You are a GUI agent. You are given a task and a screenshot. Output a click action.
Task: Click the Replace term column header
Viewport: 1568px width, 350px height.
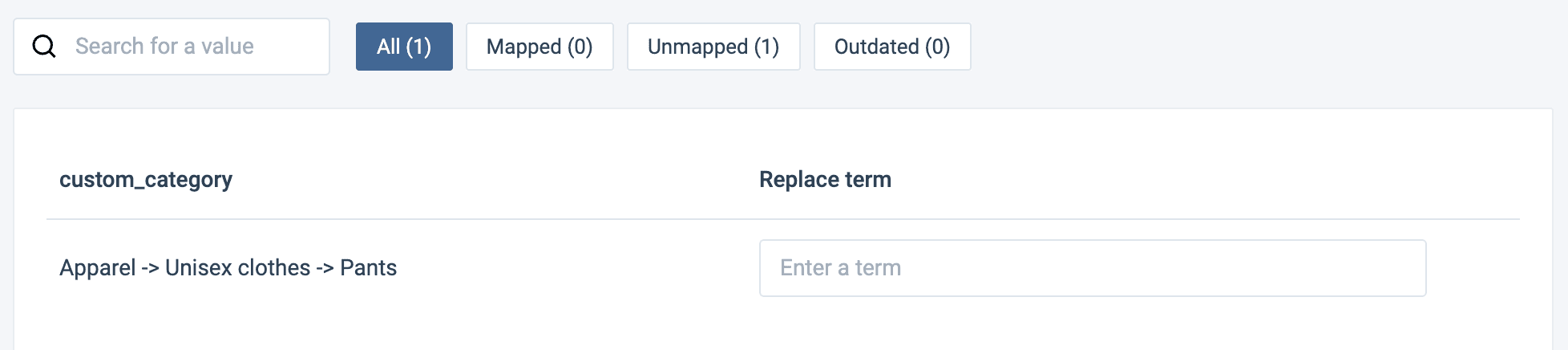(x=825, y=179)
